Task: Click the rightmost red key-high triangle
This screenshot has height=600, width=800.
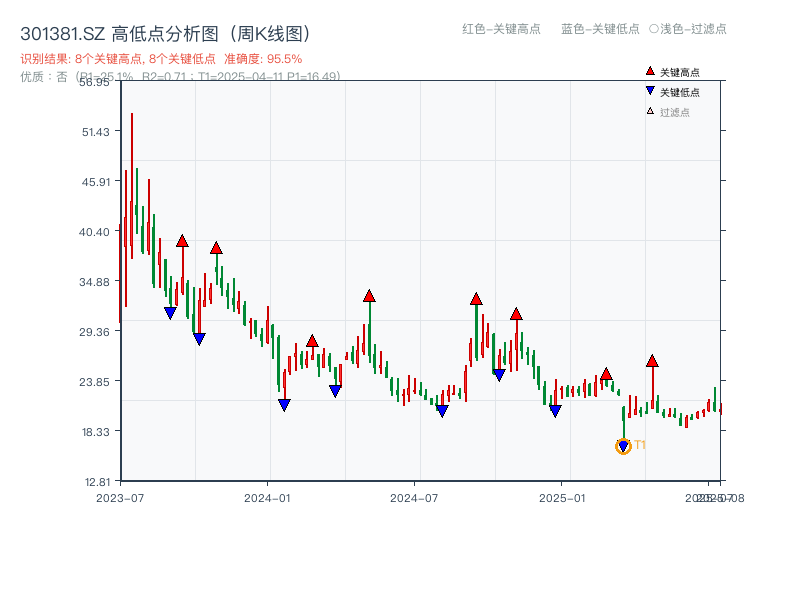Action: [652, 361]
